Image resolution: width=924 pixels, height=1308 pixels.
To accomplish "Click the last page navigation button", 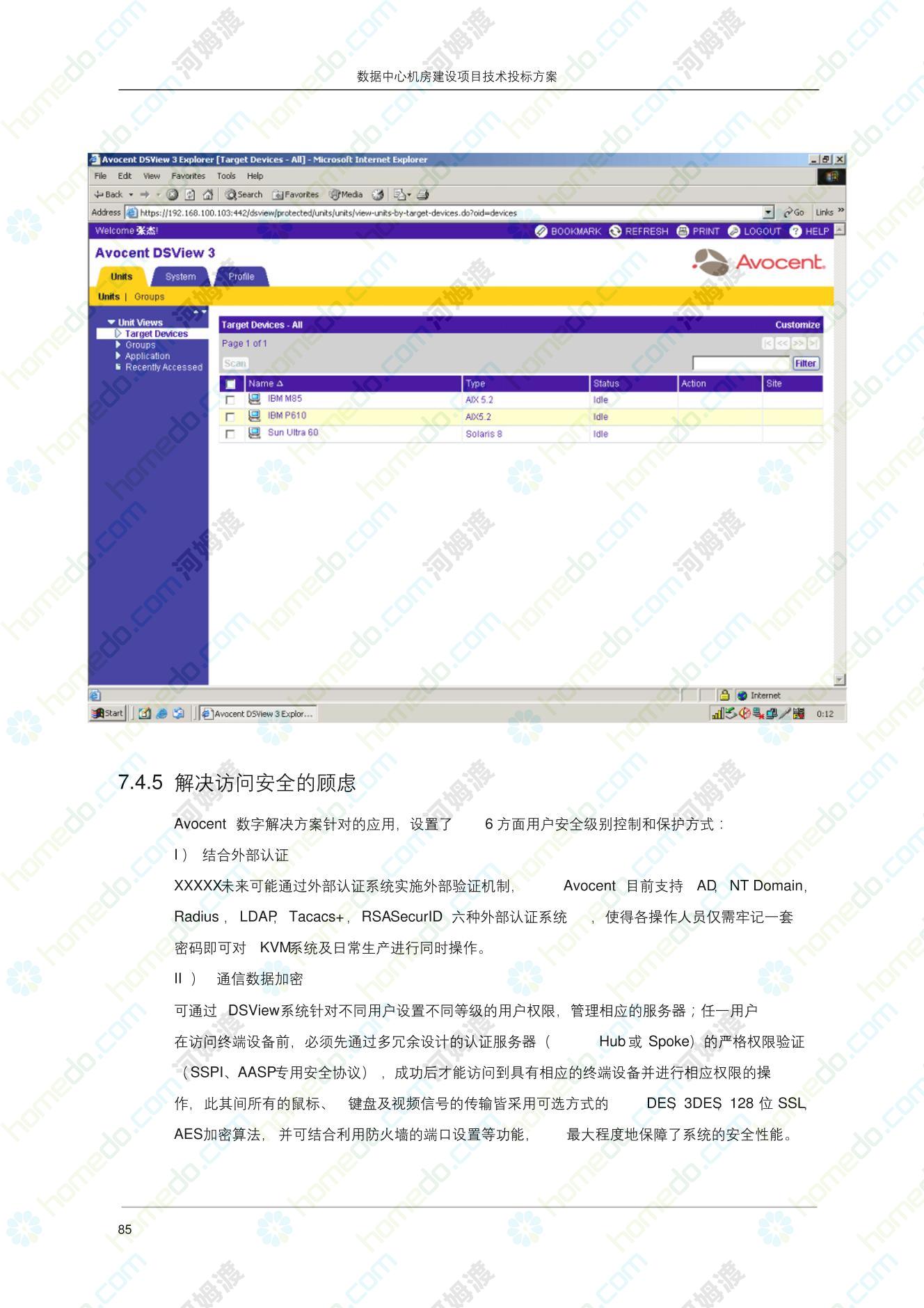I will click(x=813, y=343).
